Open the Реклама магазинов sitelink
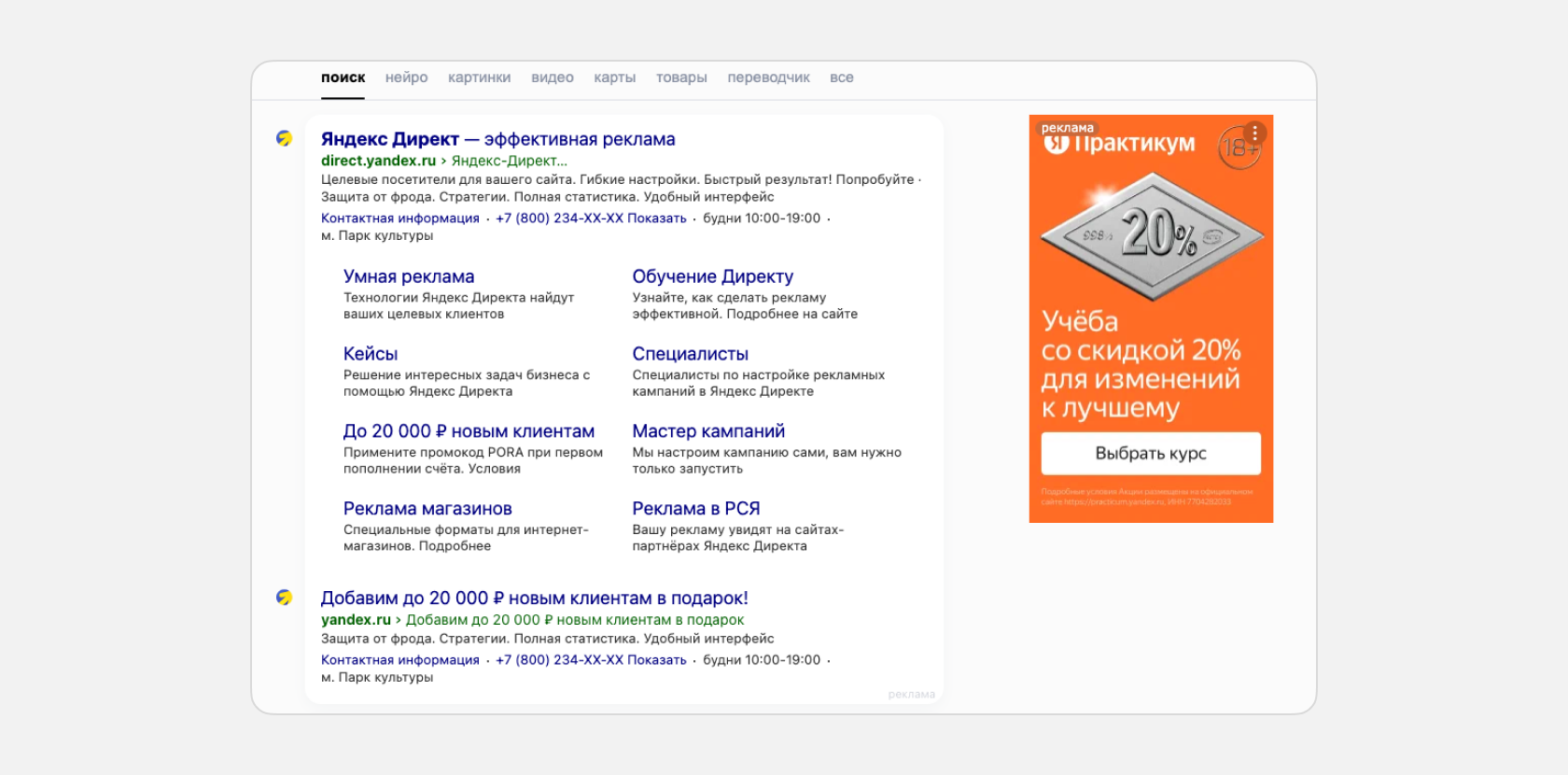 pos(427,509)
